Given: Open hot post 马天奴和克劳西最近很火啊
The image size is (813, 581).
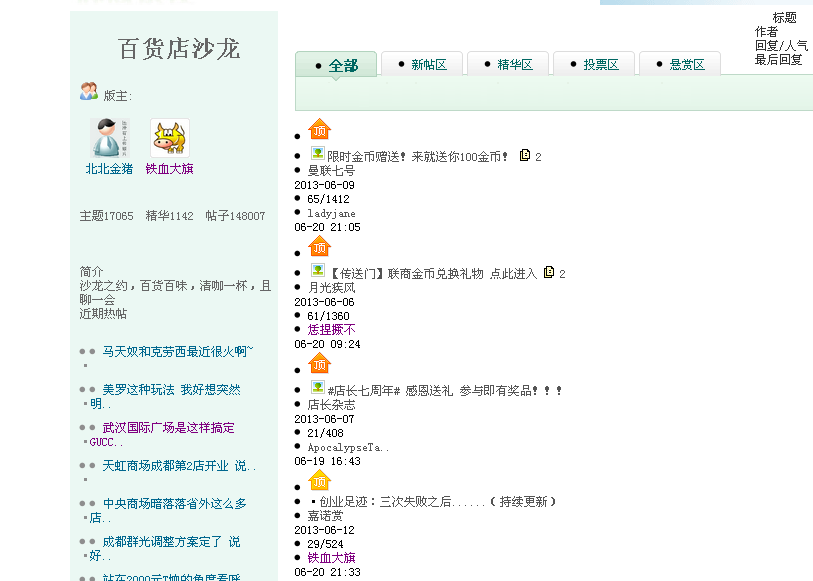Looking at the screenshot, I should click(x=177, y=352).
